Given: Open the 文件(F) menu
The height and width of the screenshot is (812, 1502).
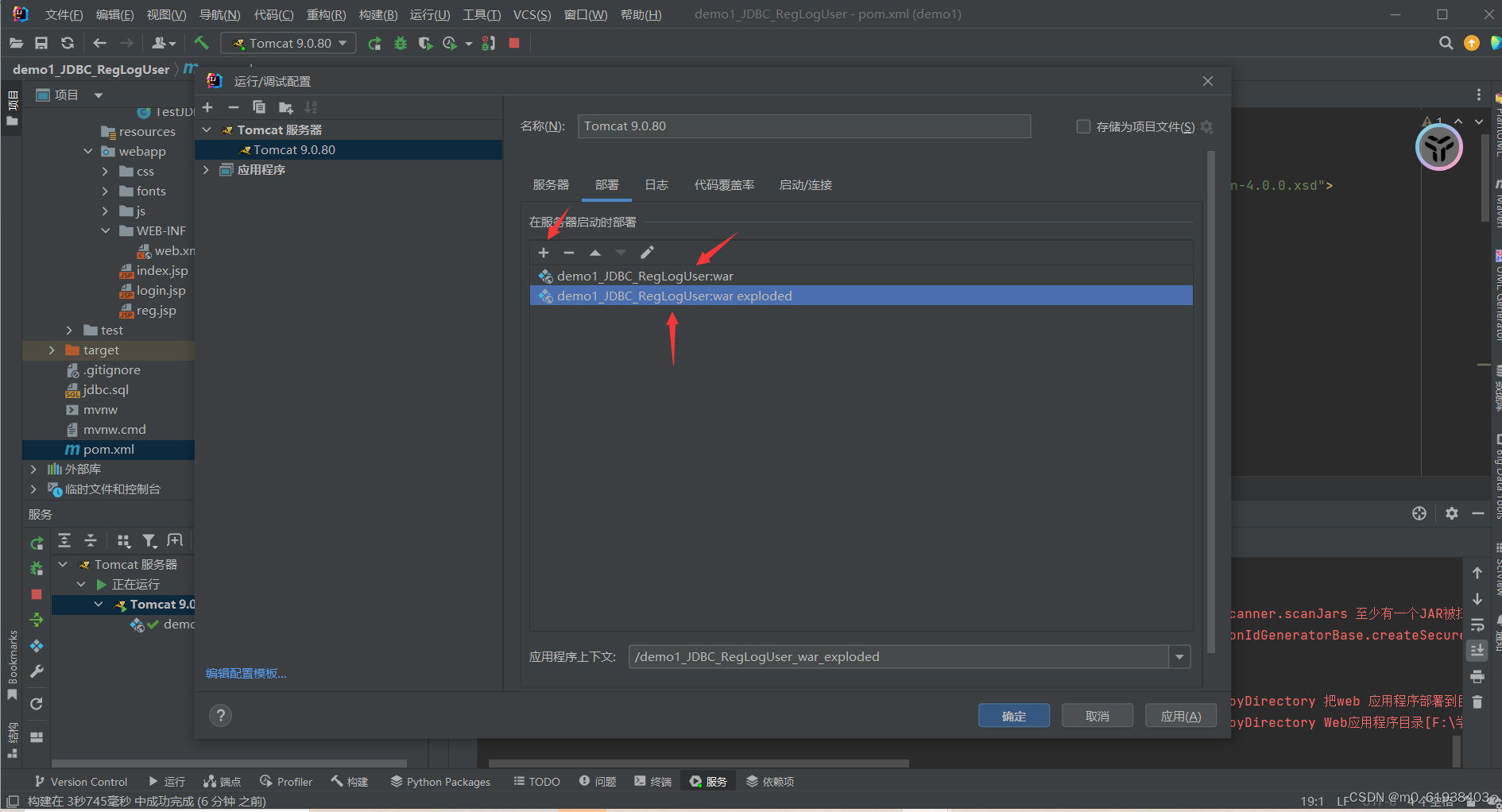Looking at the screenshot, I should pyautogui.click(x=64, y=14).
